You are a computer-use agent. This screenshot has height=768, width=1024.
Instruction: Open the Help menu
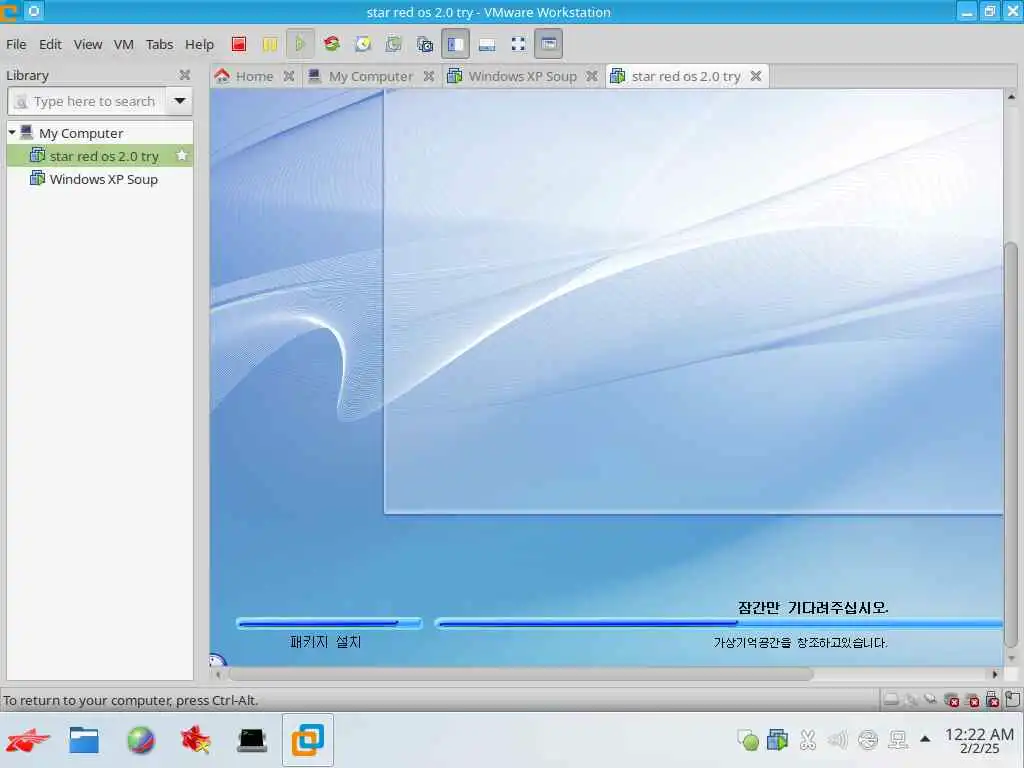click(x=199, y=44)
